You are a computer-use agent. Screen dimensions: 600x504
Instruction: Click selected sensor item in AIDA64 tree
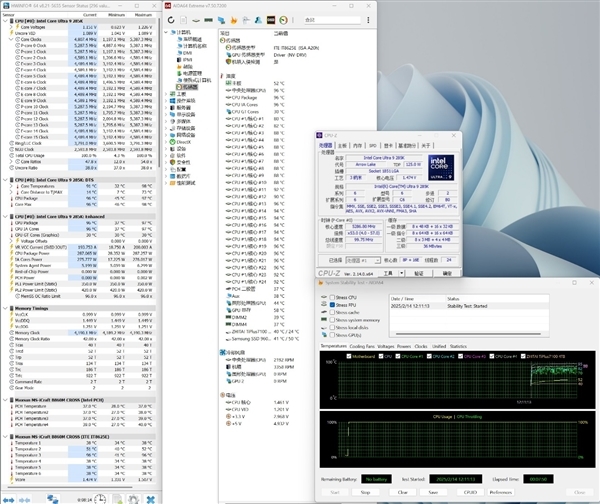click(x=187, y=87)
